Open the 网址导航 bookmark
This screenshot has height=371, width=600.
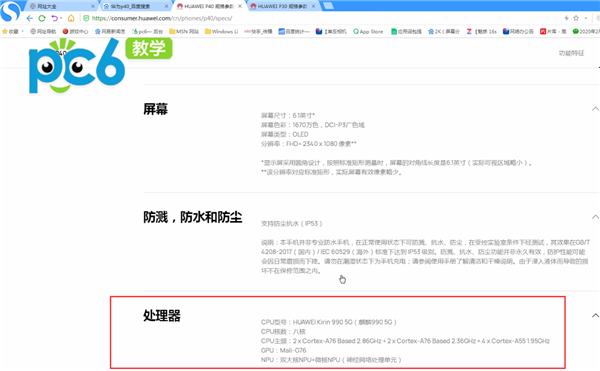coord(43,31)
